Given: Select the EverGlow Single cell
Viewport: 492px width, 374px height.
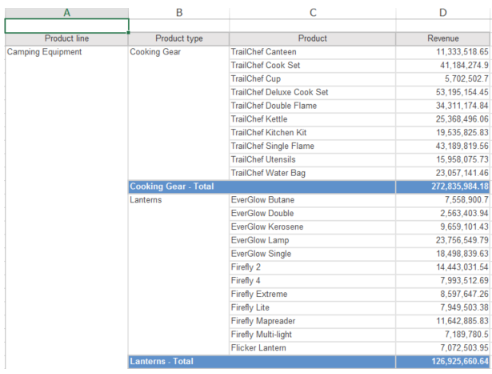Looking at the screenshot, I should coord(312,254).
